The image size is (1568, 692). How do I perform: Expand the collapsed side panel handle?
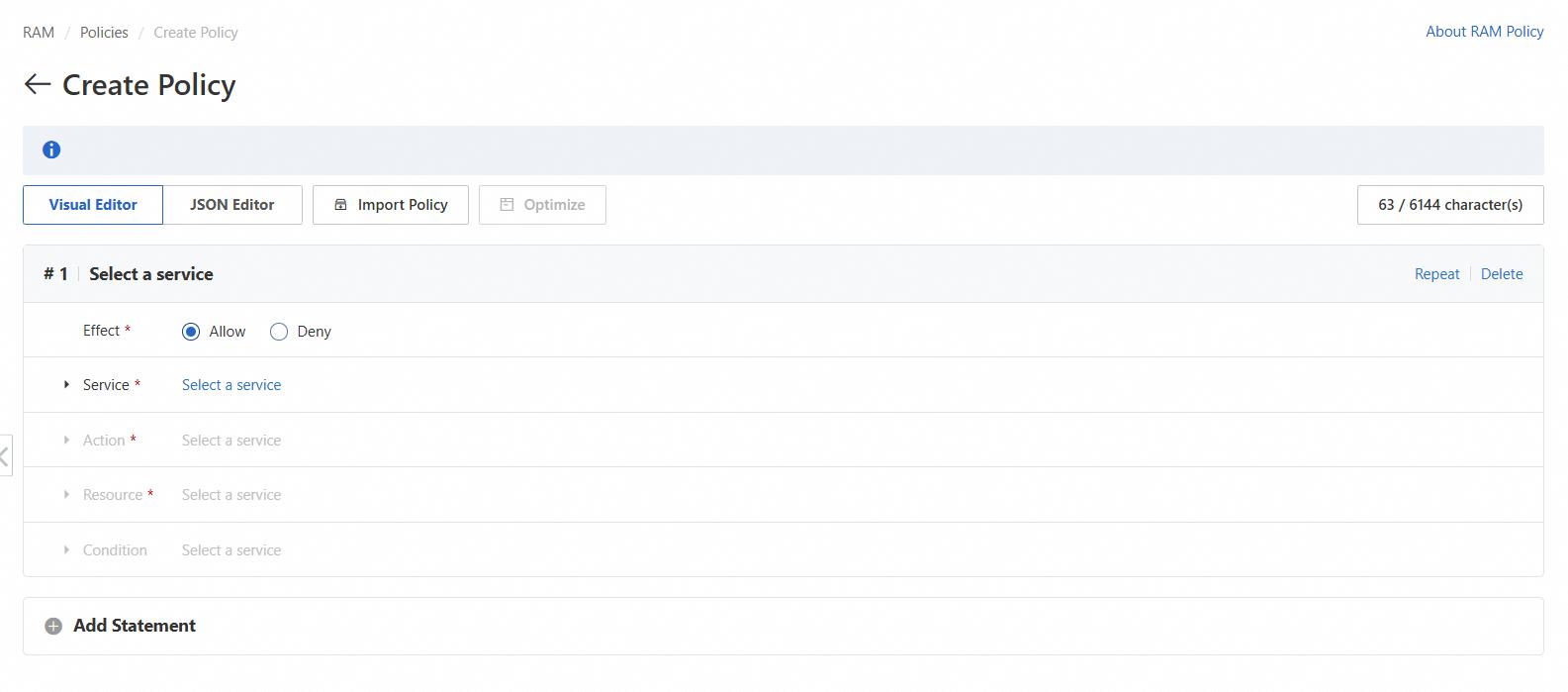pyautogui.click(x=5, y=455)
